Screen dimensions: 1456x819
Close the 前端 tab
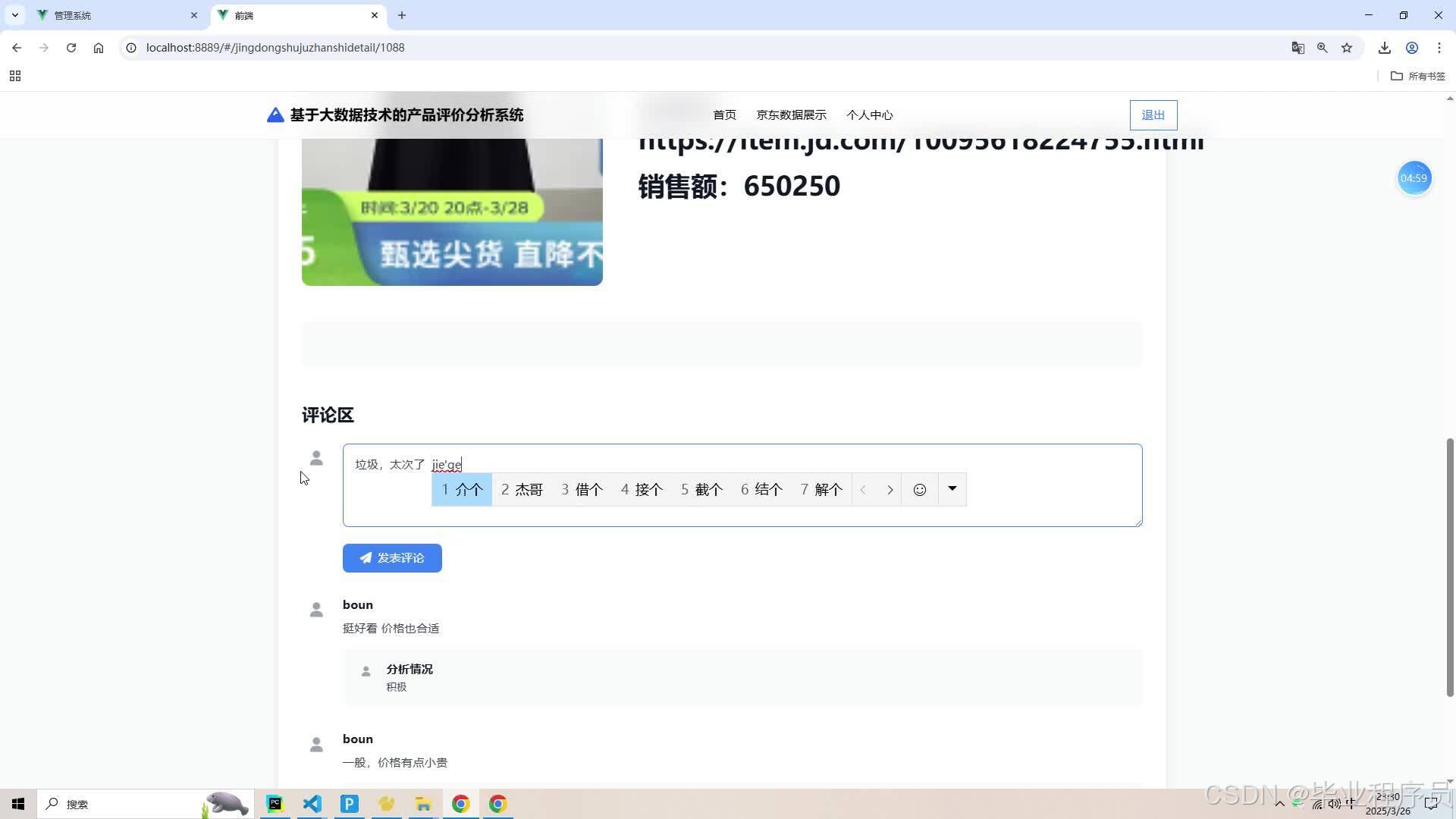pyautogui.click(x=375, y=15)
